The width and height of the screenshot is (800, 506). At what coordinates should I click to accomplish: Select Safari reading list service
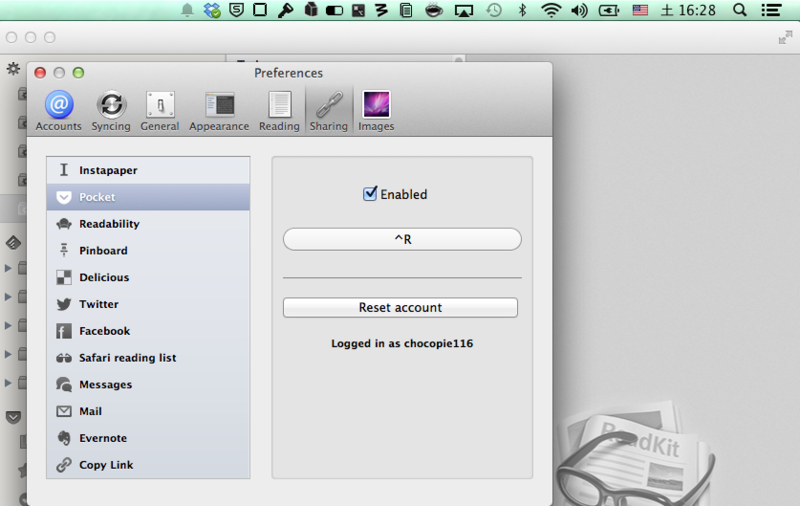[148, 358]
